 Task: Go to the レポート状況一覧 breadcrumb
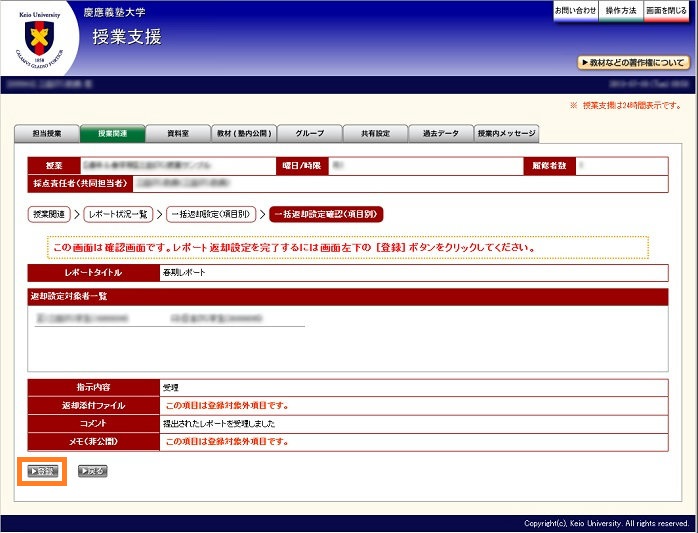pyautogui.click(x=117, y=214)
